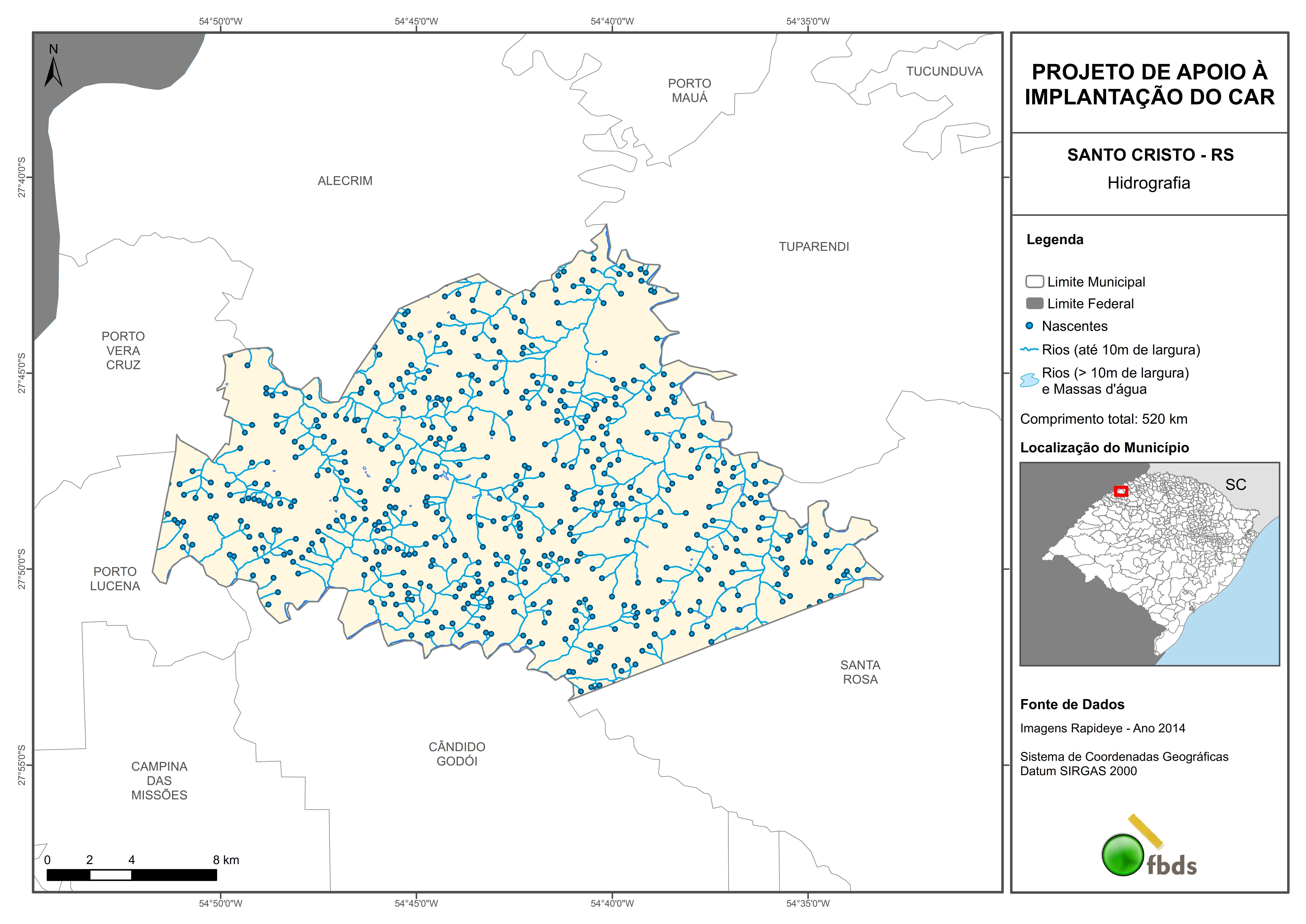This screenshot has width=1306, height=924.
Task: Click the ALECRIM municipality label
Action: [x=345, y=181]
